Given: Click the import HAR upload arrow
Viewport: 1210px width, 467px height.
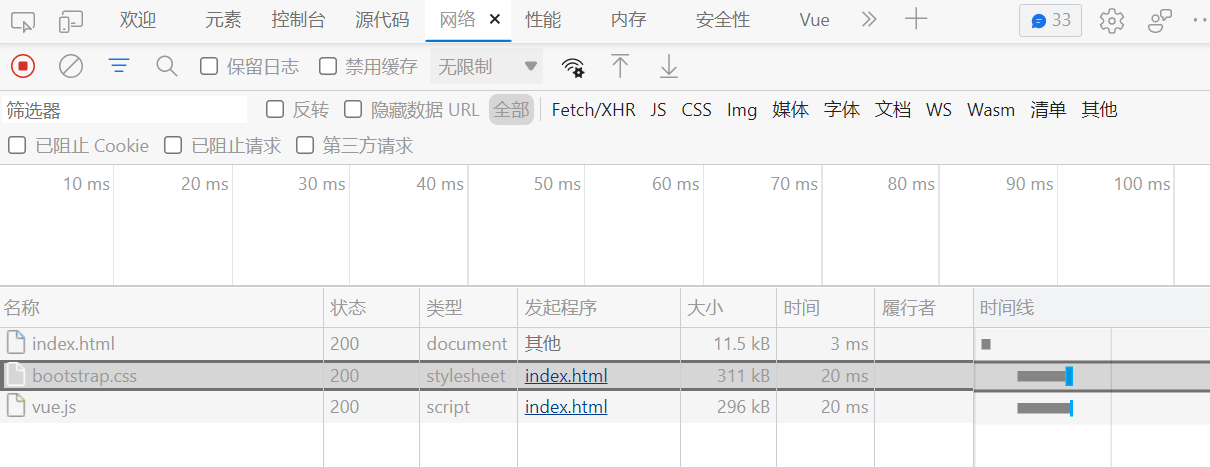Looking at the screenshot, I should pos(621,67).
